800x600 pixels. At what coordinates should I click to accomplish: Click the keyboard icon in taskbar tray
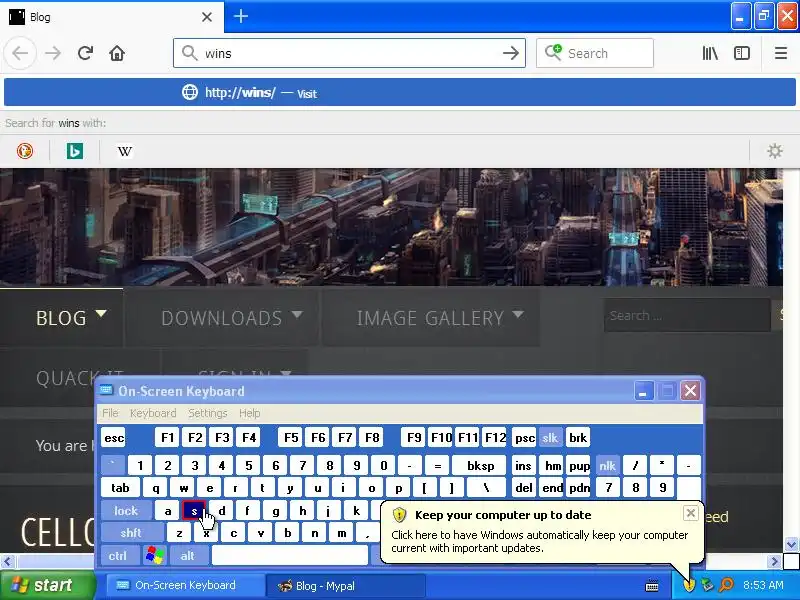pos(652,586)
